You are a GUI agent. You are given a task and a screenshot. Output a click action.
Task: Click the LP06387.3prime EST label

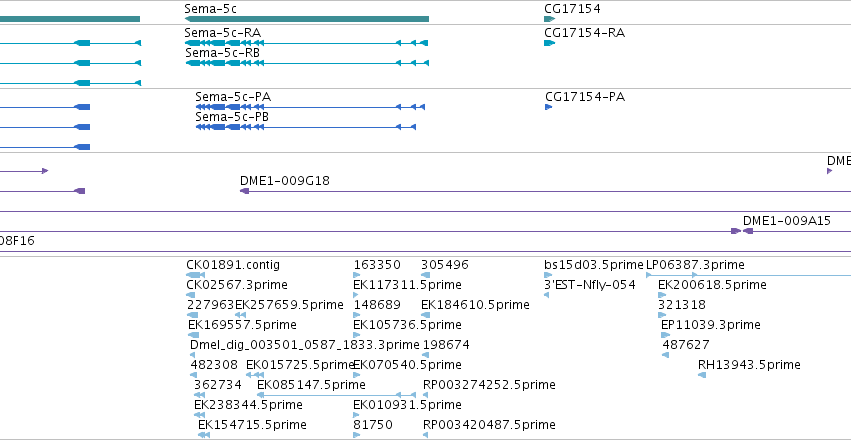click(x=695, y=265)
